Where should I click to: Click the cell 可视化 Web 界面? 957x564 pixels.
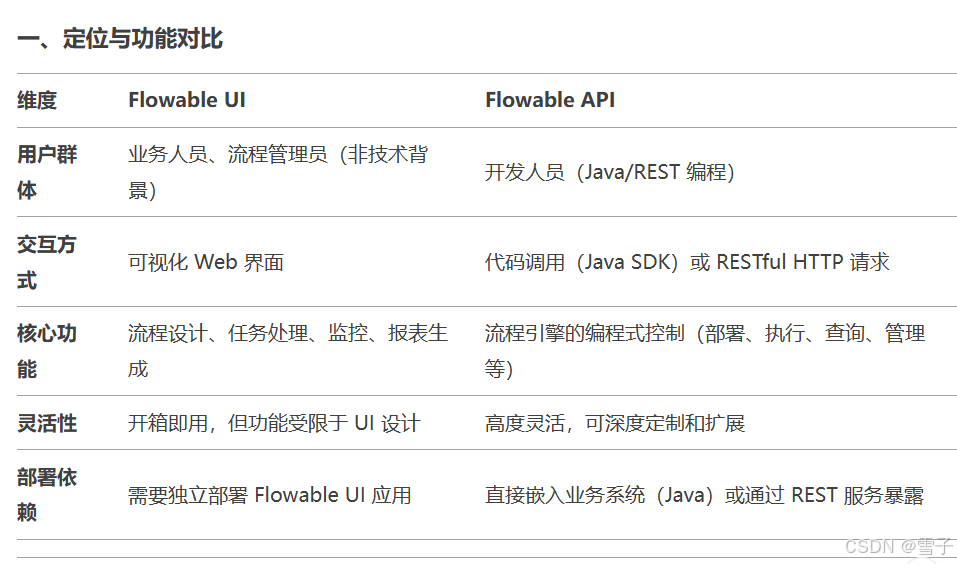tap(206, 262)
